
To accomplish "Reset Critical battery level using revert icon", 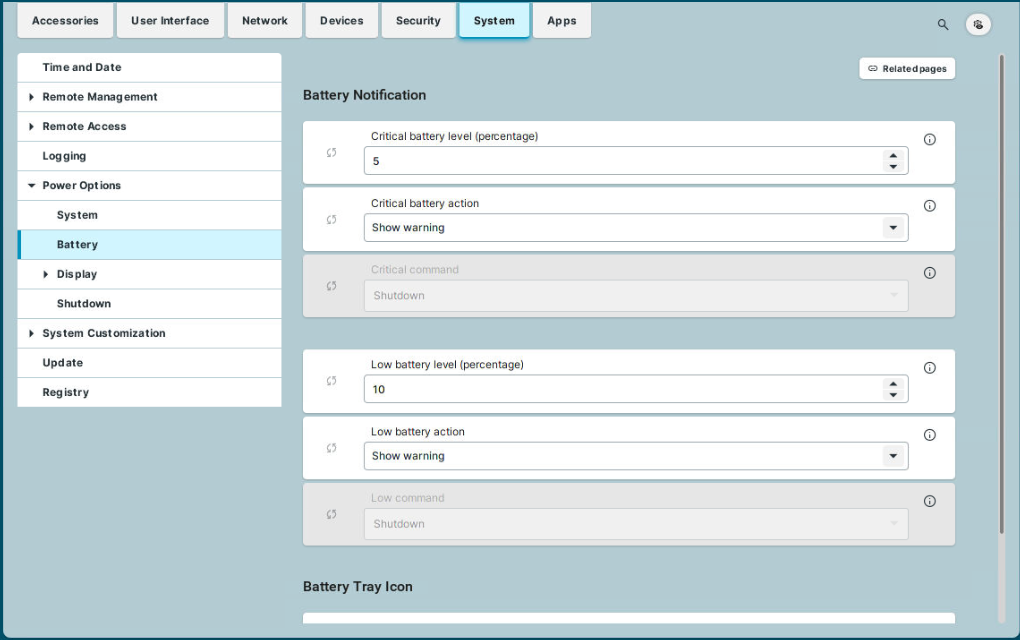I will 332,153.
